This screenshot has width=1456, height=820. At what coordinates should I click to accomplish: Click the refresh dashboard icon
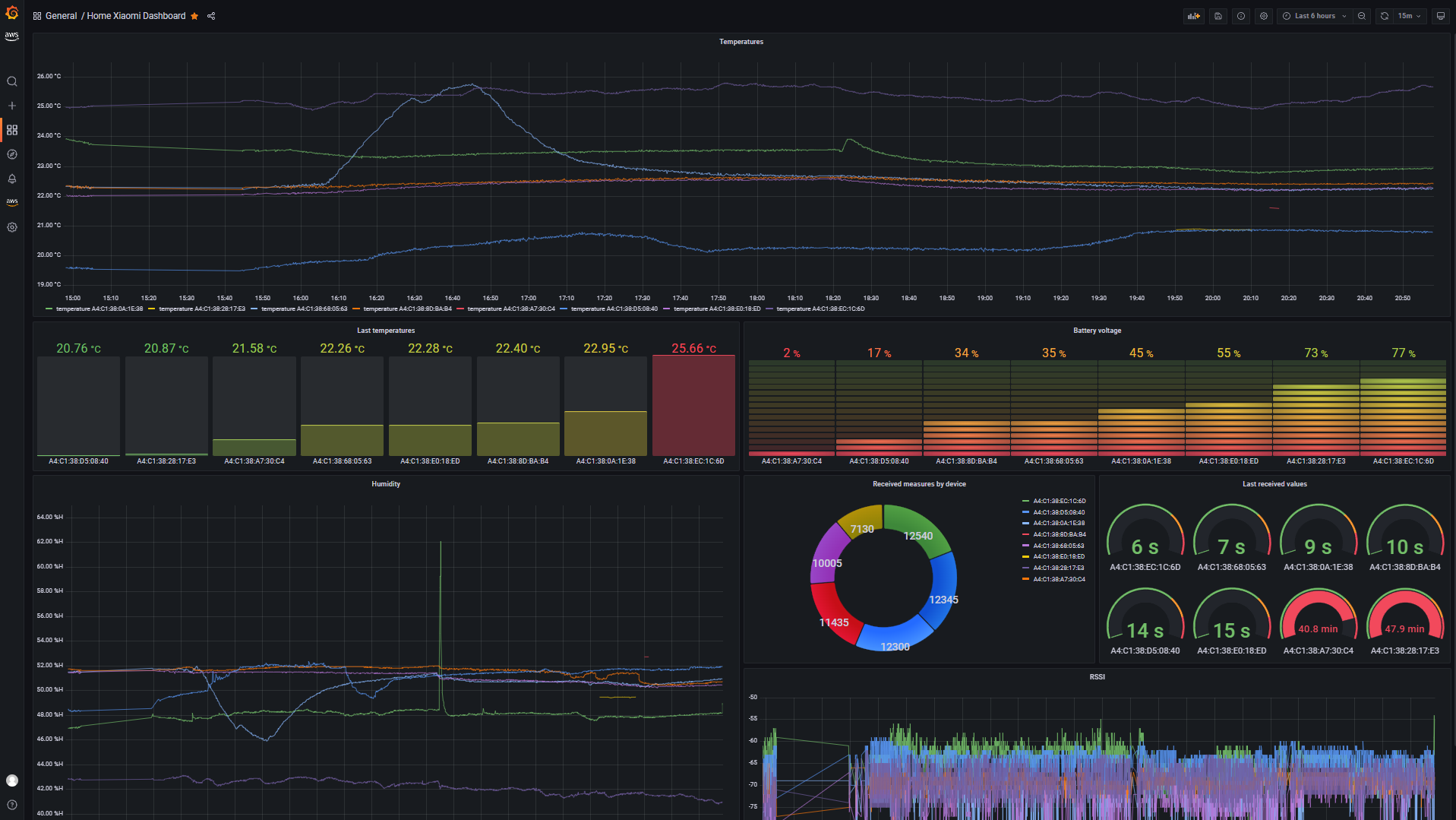pos(1385,16)
